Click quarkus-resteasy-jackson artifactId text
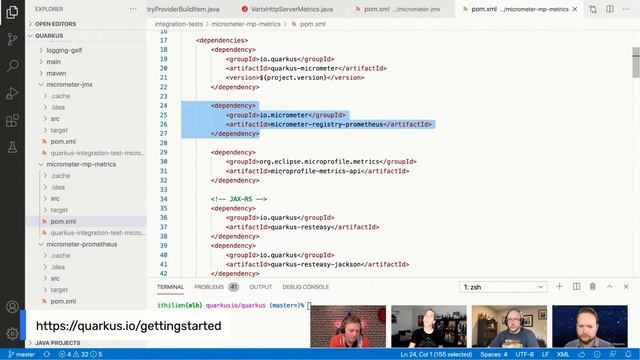Image resolution: width=640 pixels, height=360 pixels. tap(316, 264)
